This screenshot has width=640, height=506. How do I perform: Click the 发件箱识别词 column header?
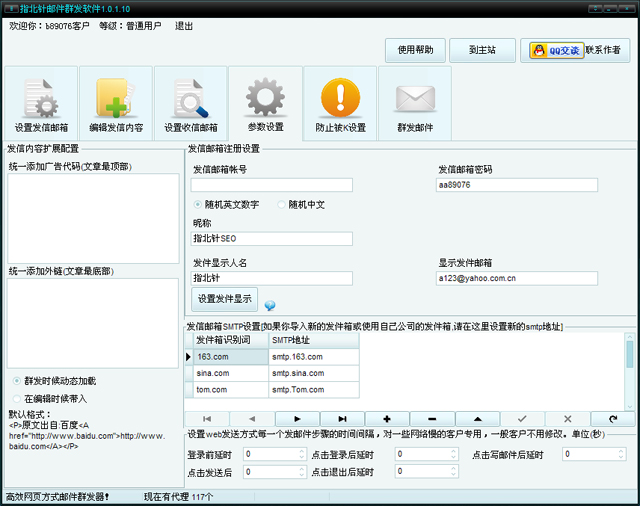[x=231, y=340]
